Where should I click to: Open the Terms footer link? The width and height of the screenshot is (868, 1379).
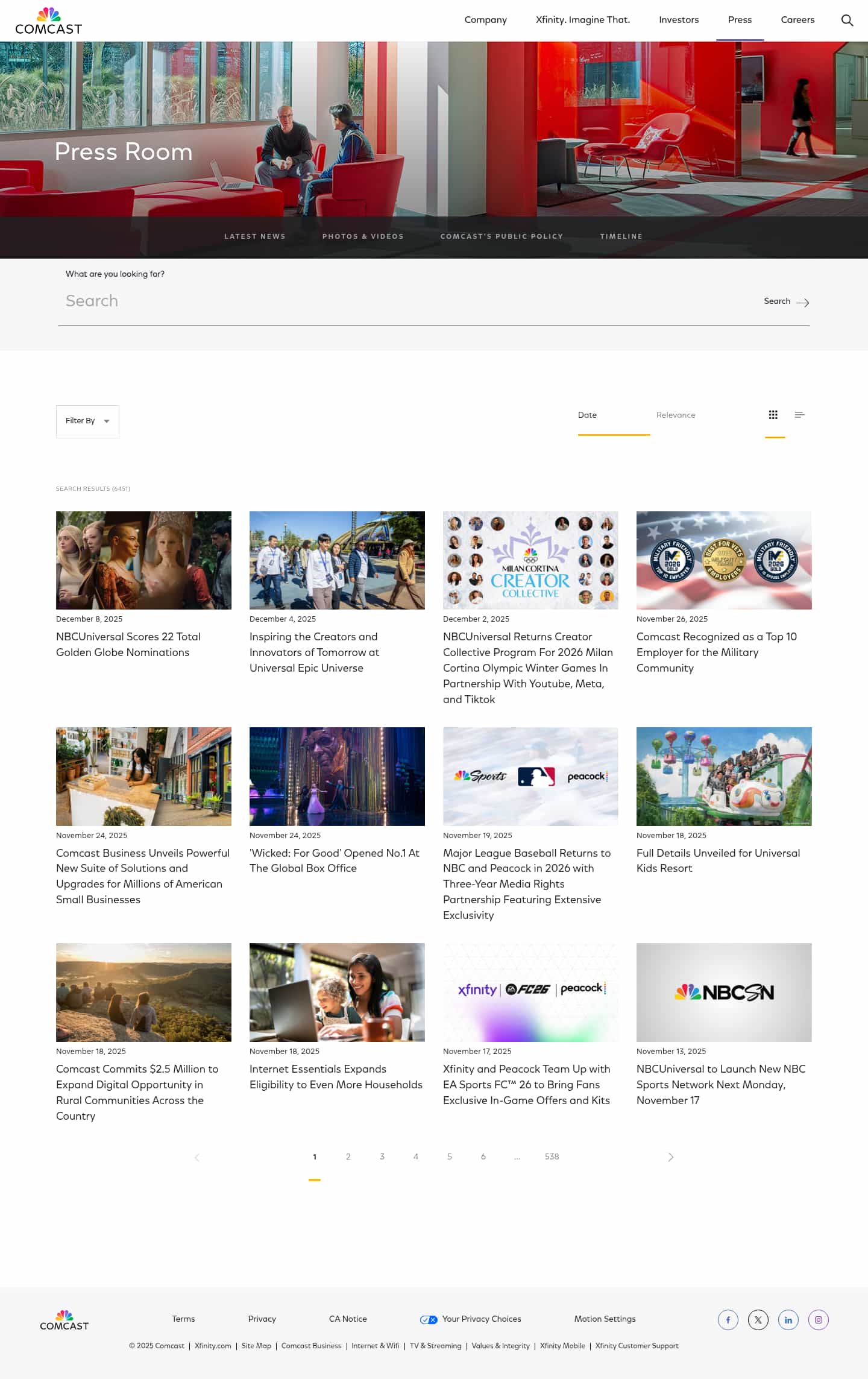click(183, 1319)
